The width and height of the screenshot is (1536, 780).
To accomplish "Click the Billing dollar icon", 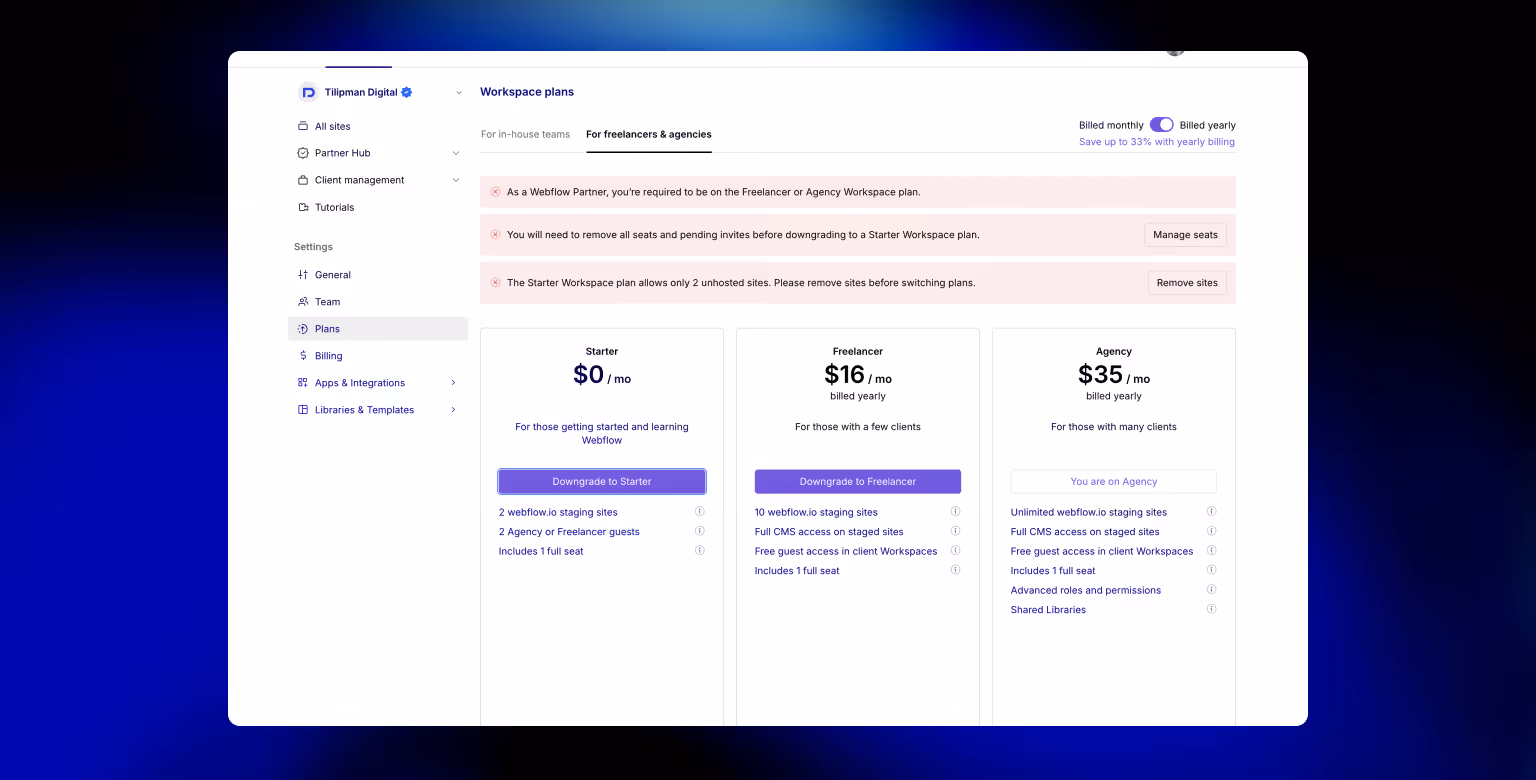I will click(303, 355).
